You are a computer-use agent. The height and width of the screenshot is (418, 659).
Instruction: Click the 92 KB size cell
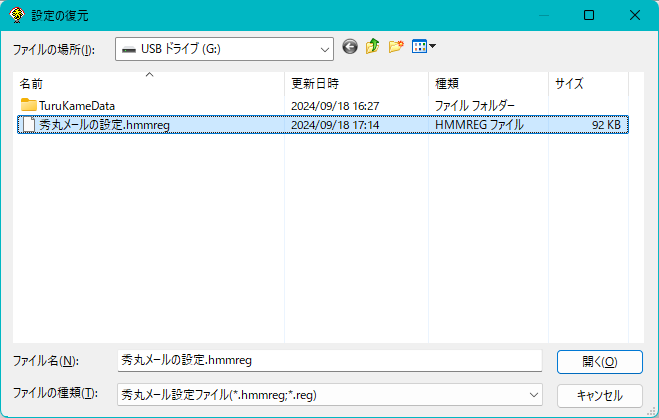click(606, 125)
